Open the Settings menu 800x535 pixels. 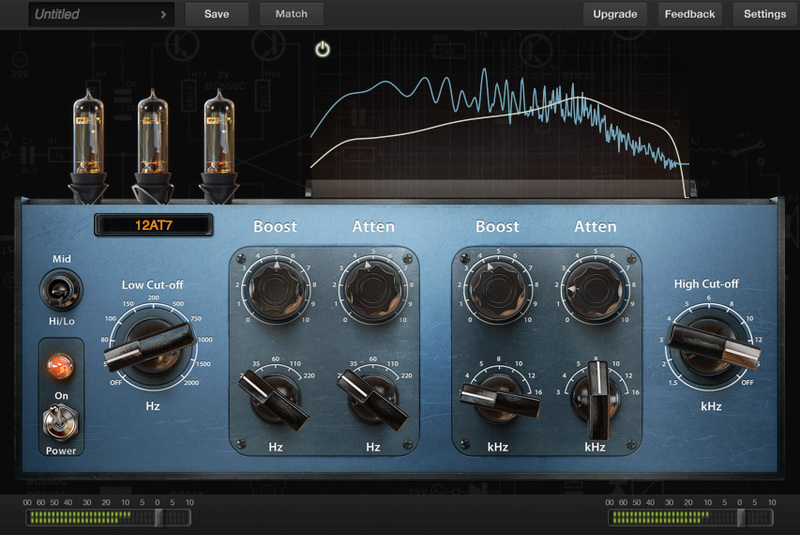point(765,14)
